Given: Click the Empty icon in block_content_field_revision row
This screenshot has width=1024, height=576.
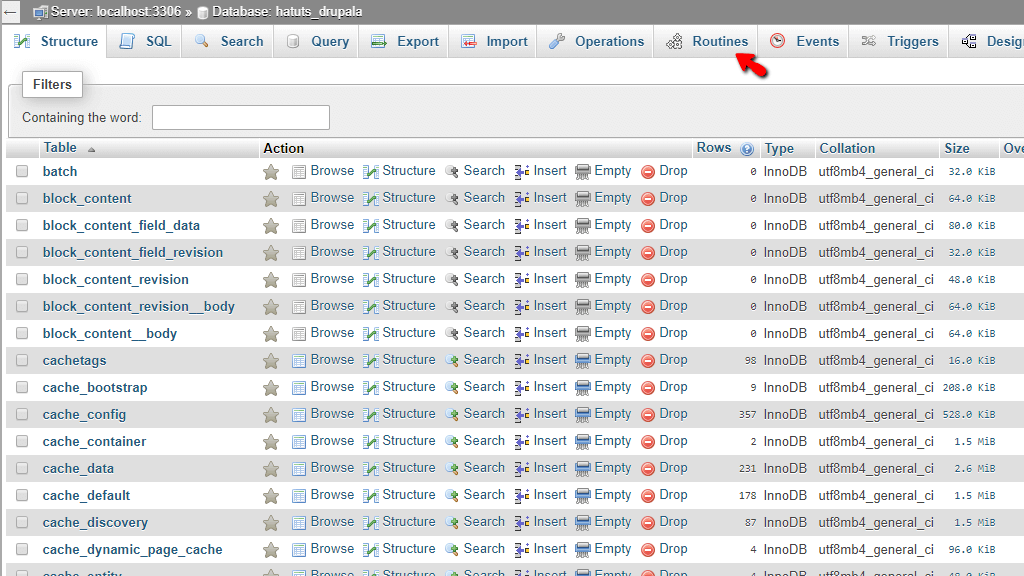Looking at the screenshot, I should [x=583, y=253].
